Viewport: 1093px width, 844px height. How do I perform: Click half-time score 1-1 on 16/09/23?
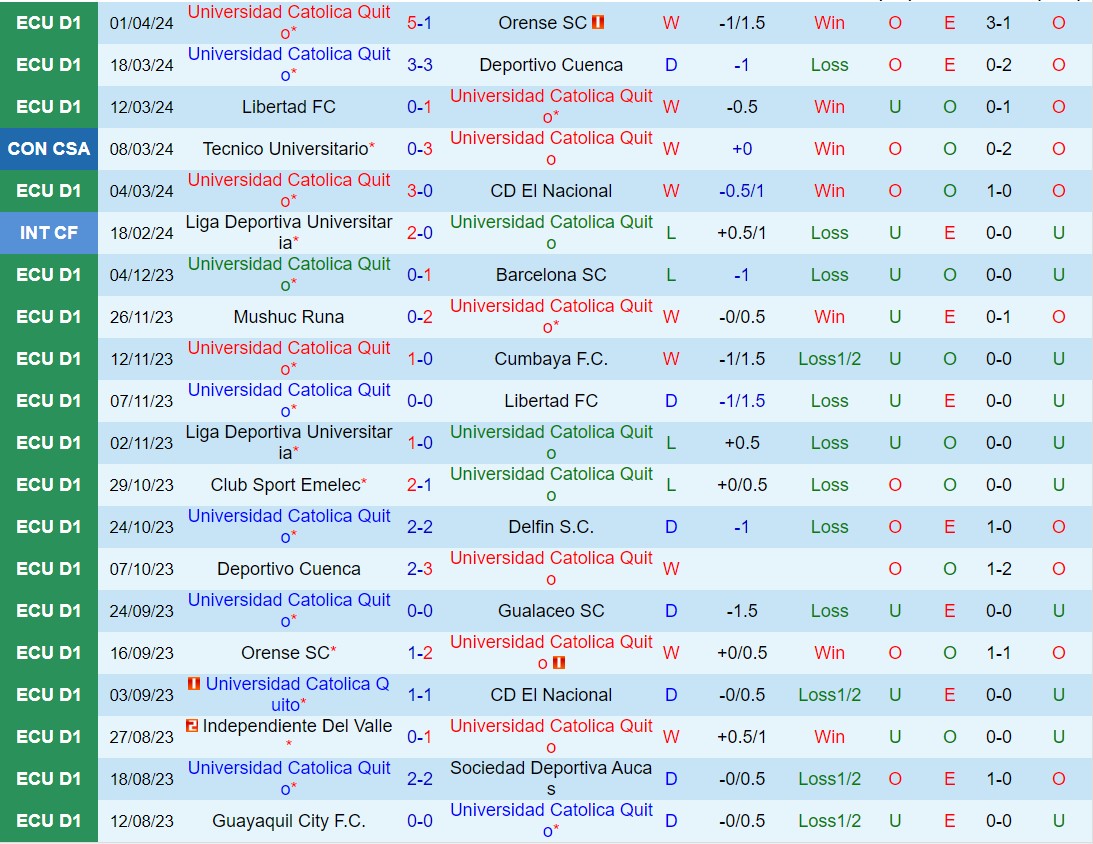[x=998, y=653]
